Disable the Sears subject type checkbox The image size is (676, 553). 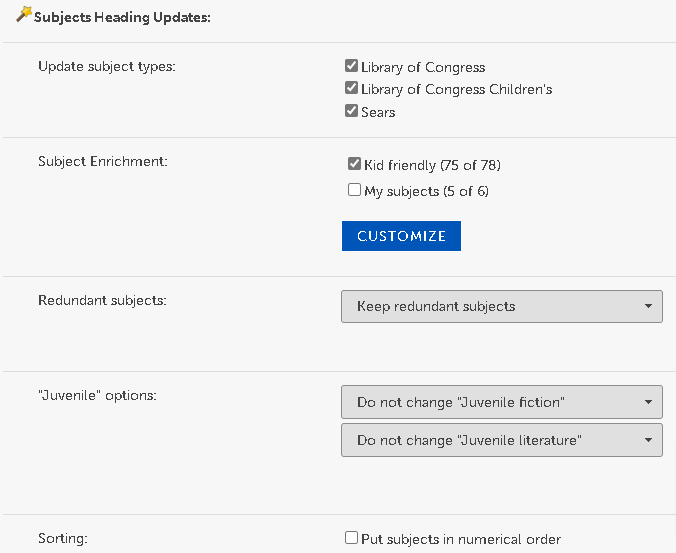pos(352,111)
